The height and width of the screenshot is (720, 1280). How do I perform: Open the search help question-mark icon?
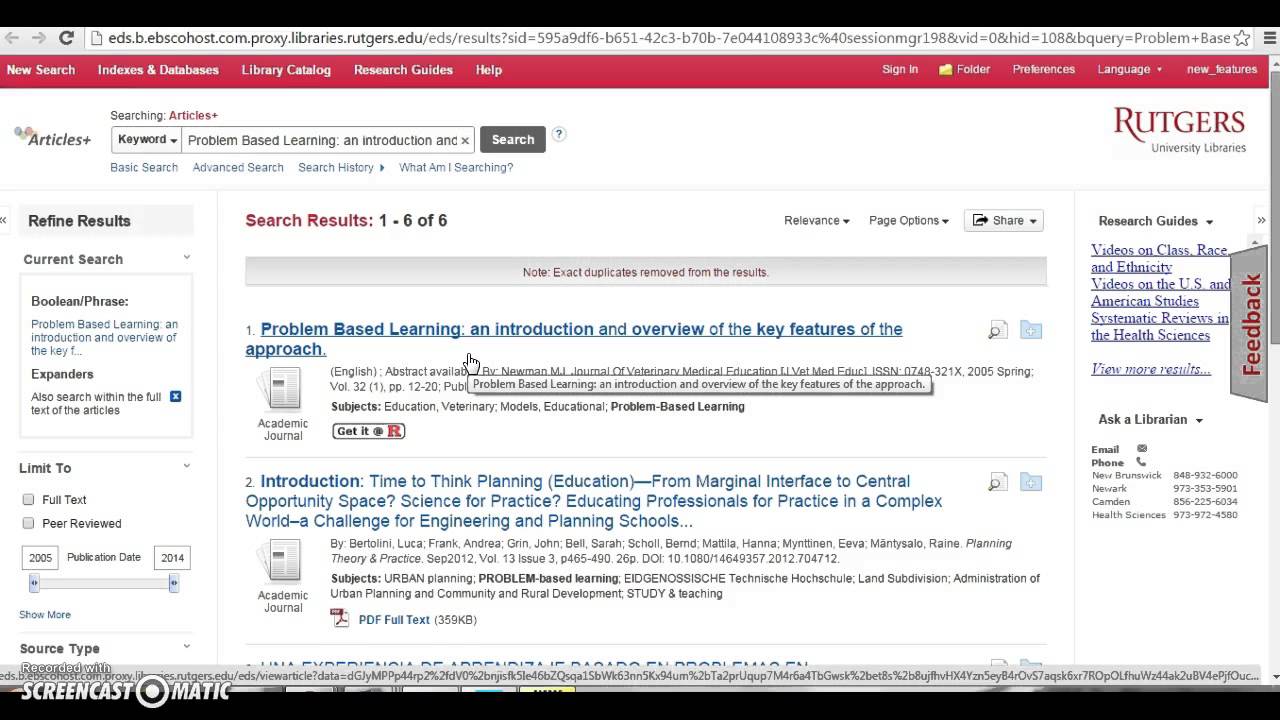click(x=559, y=134)
